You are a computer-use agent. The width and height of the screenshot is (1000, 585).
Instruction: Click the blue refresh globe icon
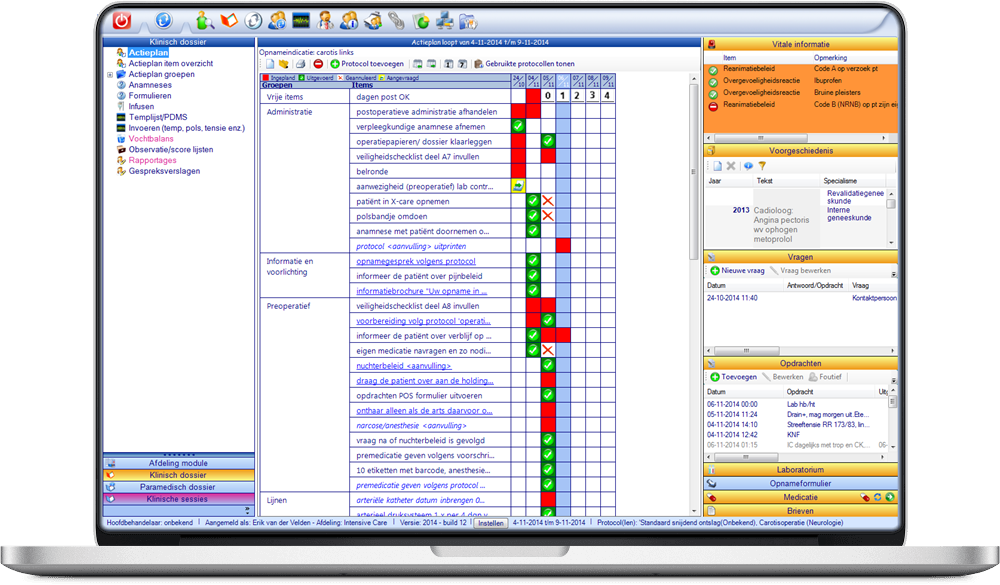tap(163, 20)
